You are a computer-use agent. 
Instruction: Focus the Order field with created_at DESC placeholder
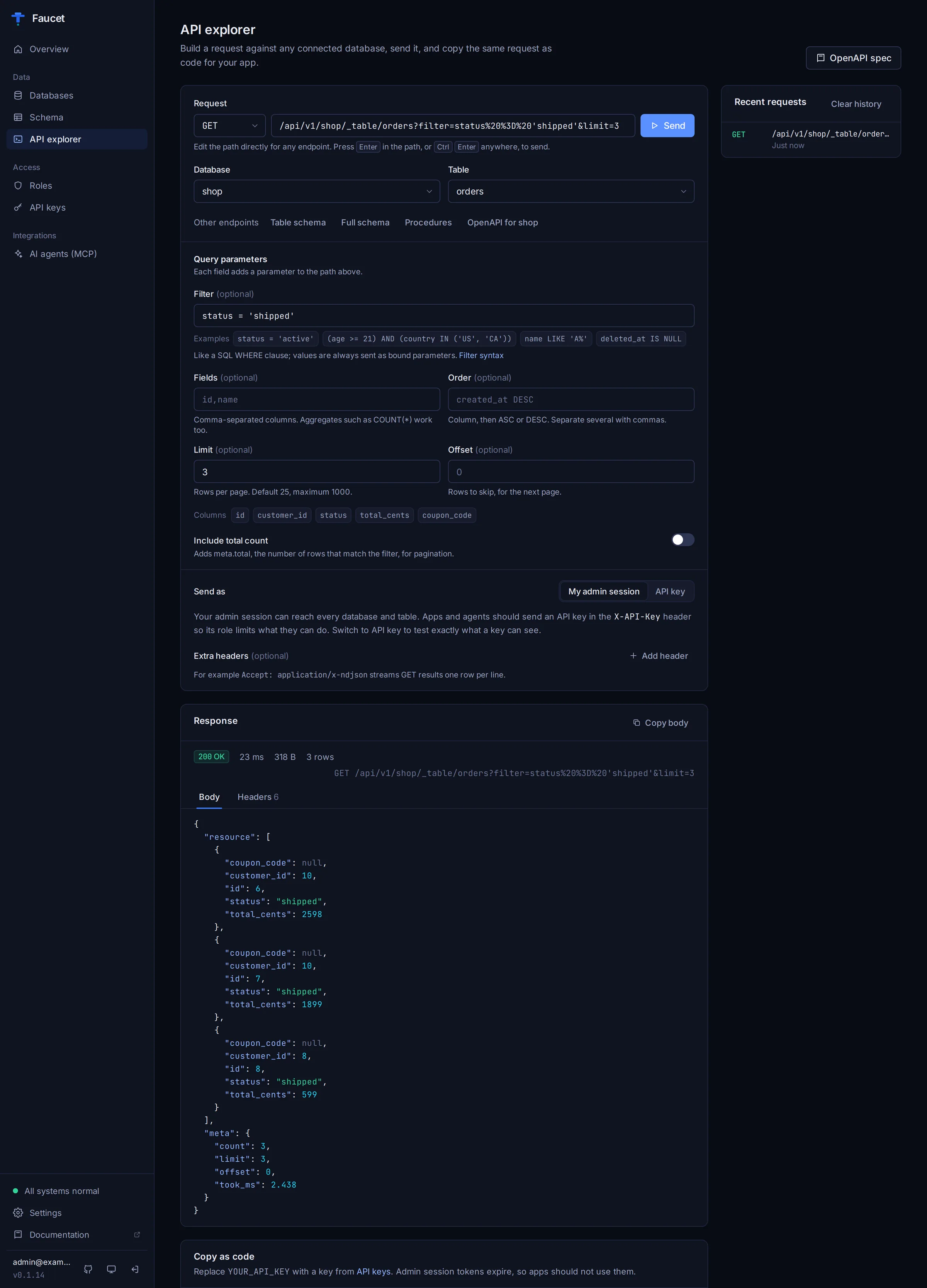coord(570,399)
